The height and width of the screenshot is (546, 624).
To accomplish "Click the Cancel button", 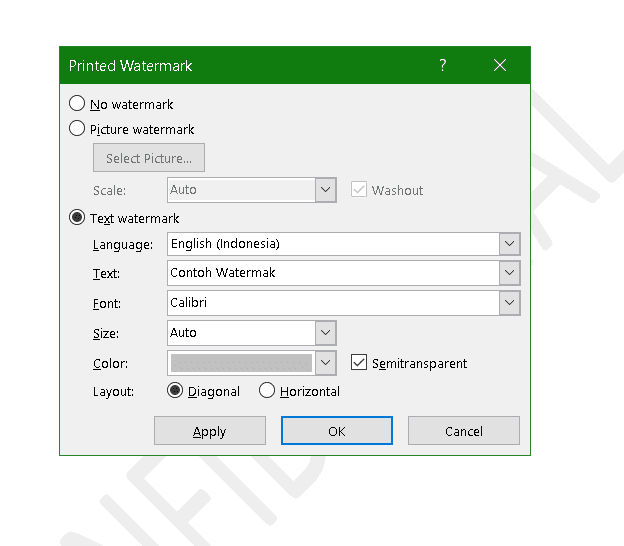I will point(463,431).
